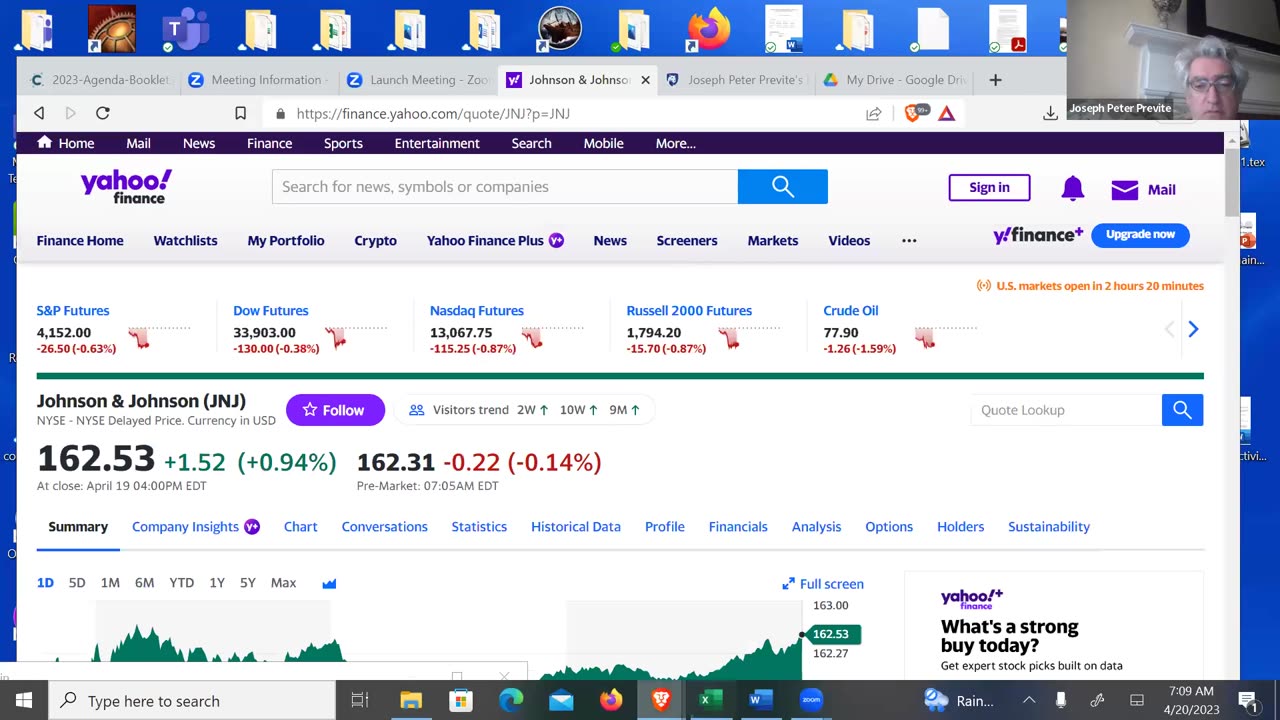Select the Max chart range
The width and height of the screenshot is (1280, 720).
click(283, 583)
